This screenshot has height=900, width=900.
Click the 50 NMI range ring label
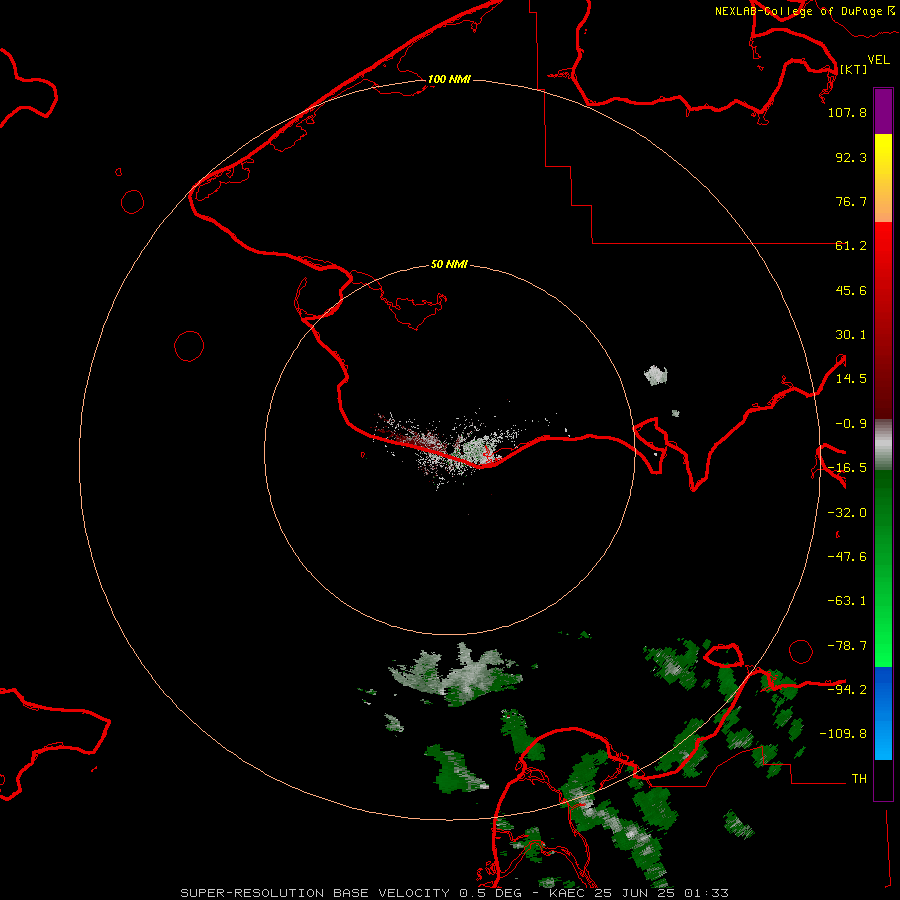[x=449, y=264]
